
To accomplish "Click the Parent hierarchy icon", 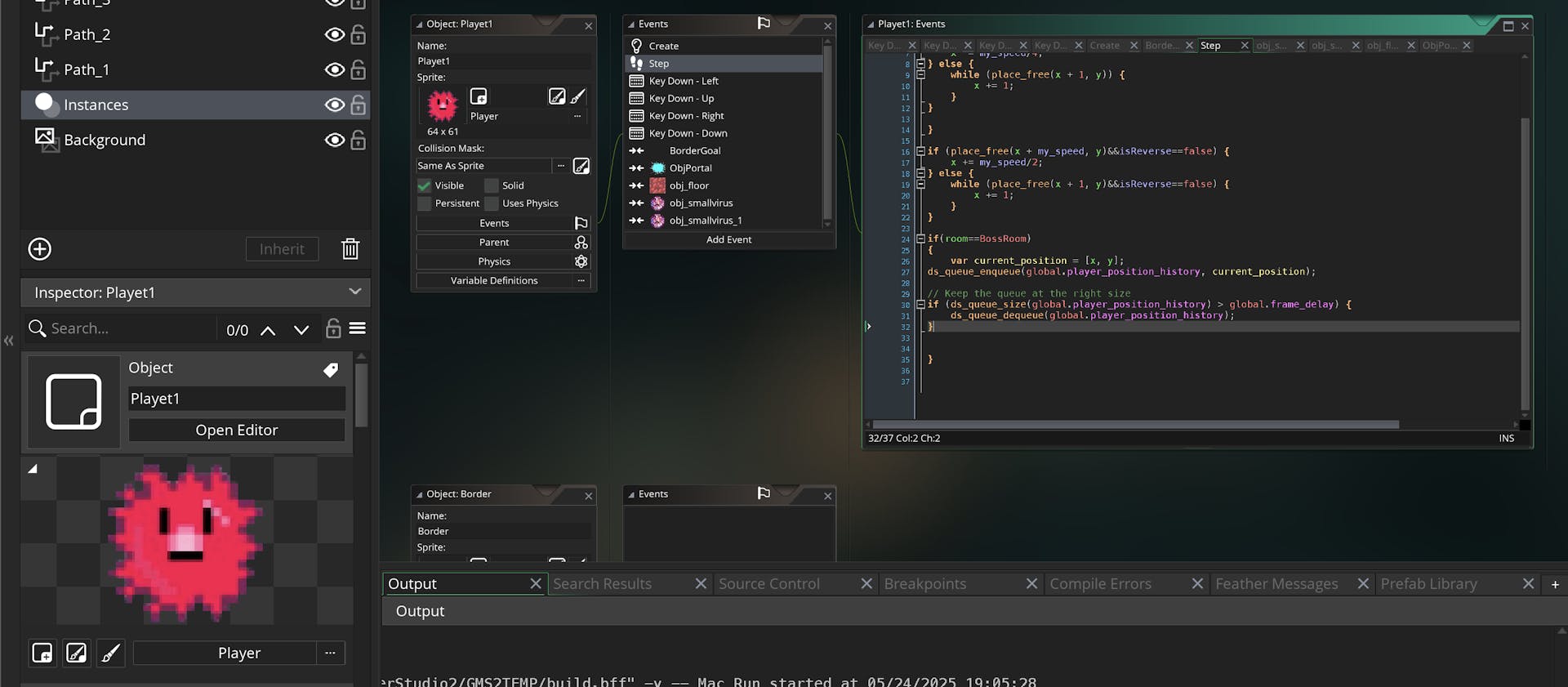I will point(581,243).
